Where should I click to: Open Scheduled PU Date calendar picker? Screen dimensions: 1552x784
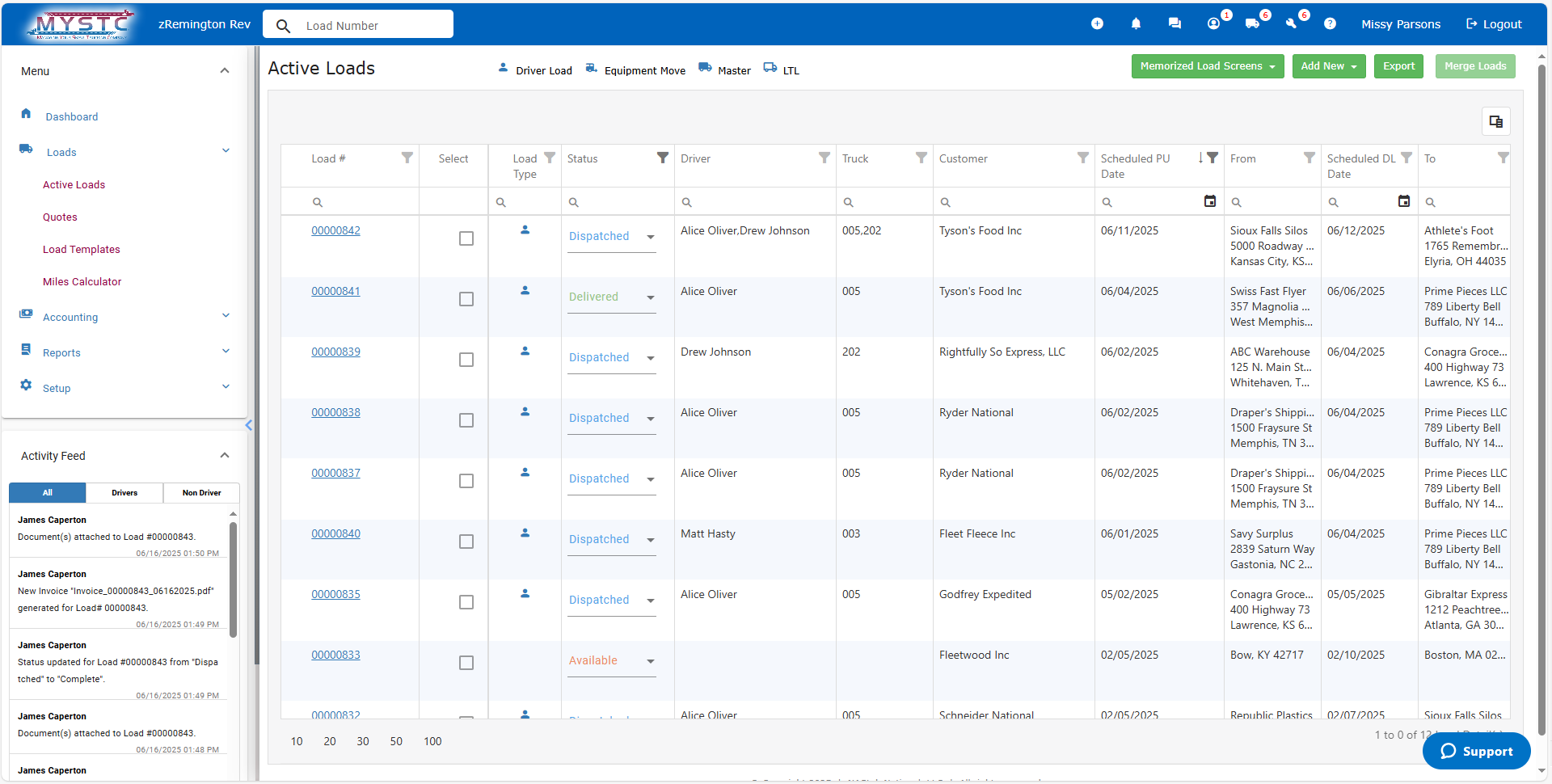[x=1209, y=201]
